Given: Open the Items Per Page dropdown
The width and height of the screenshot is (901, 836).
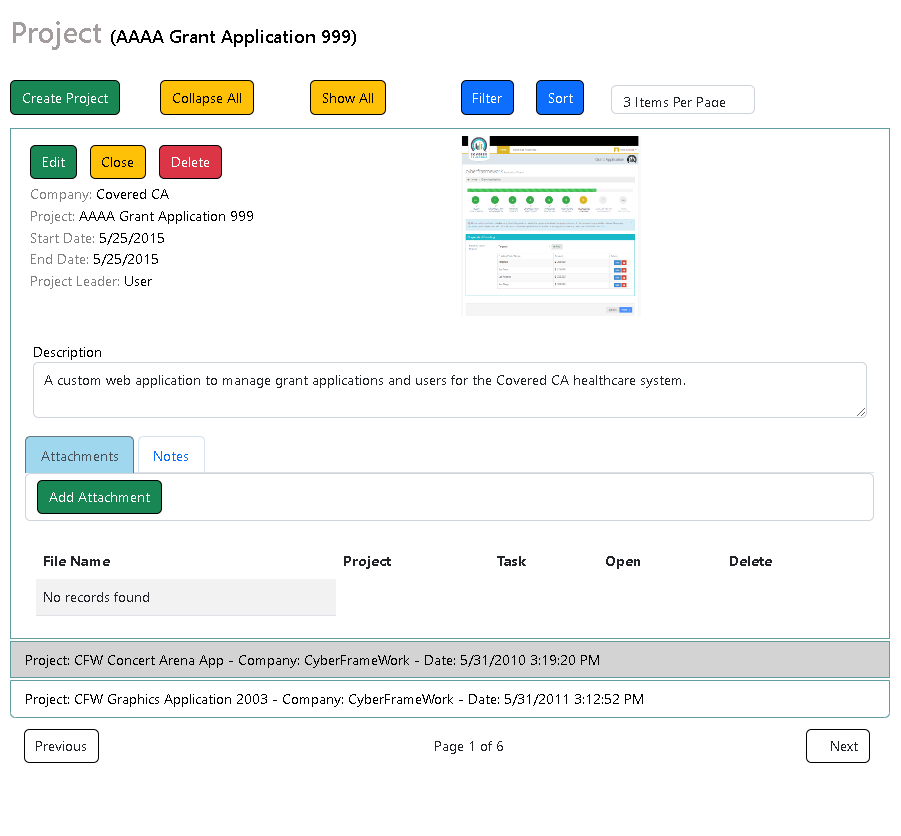Looking at the screenshot, I should 682,101.
